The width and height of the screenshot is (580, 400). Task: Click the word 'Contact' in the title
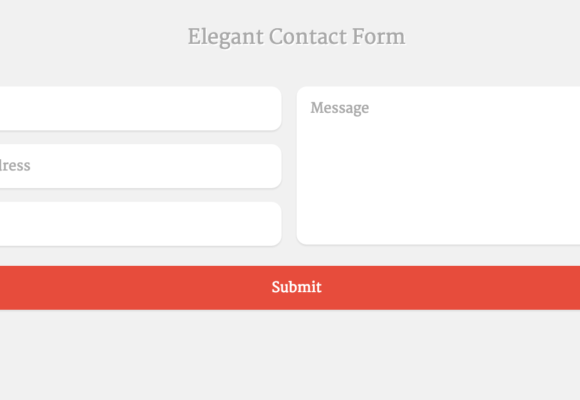click(x=308, y=37)
